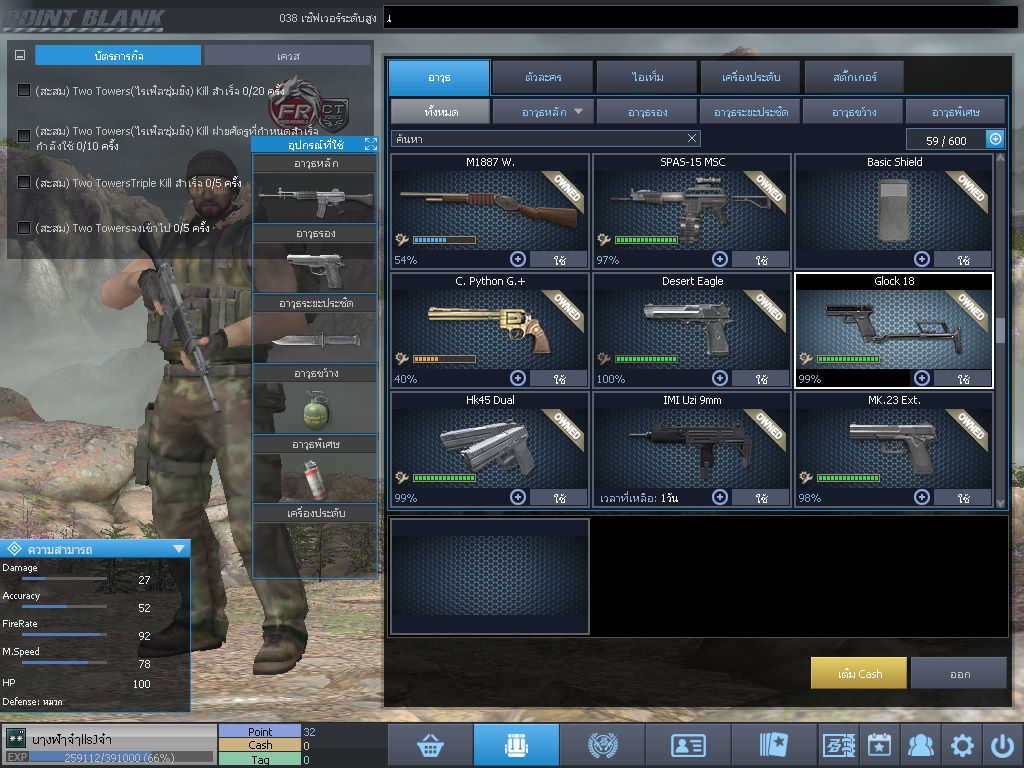Open the inventory backpack icon

pos(516,744)
